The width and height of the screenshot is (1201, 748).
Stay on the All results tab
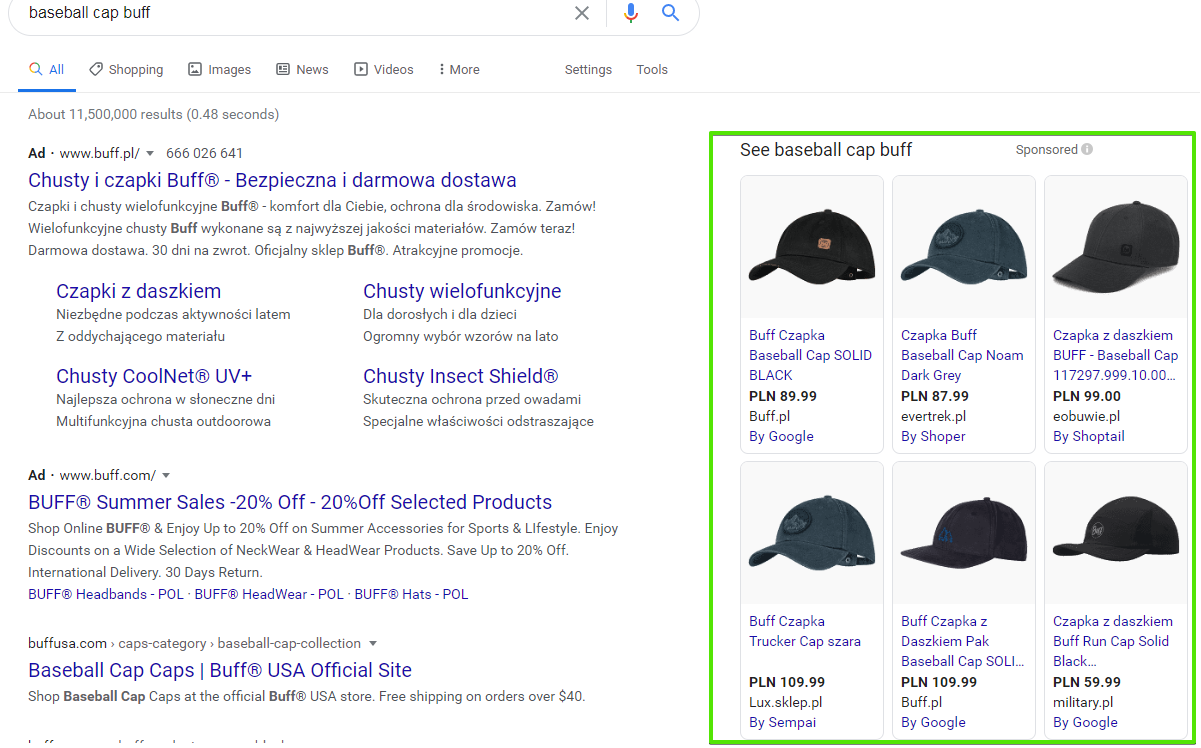pos(47,70)
